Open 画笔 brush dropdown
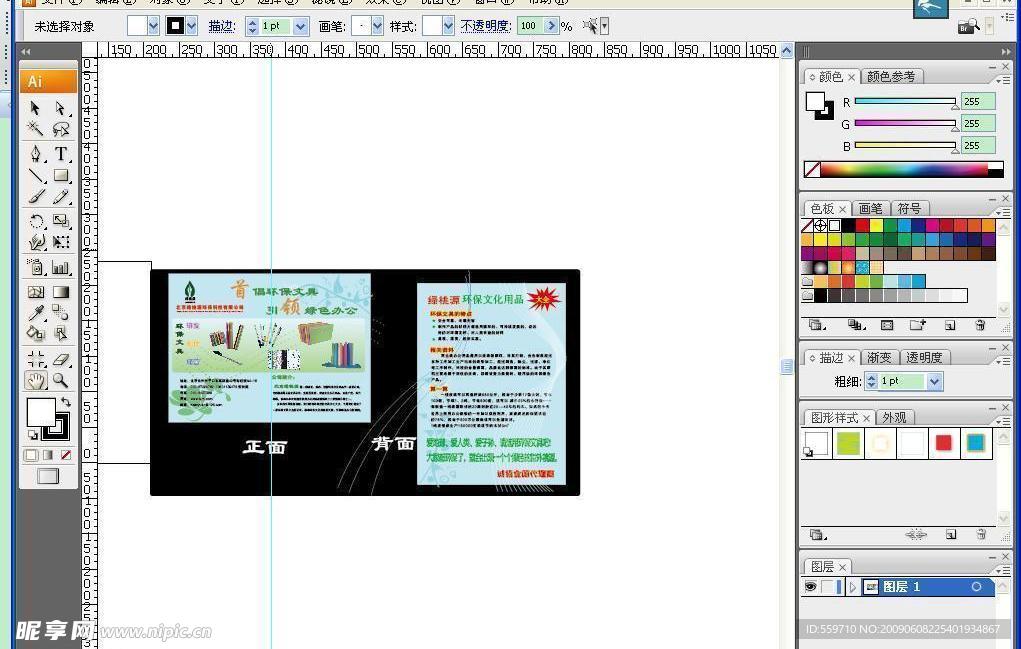The image size is (1021, 649). click(377, 26)
